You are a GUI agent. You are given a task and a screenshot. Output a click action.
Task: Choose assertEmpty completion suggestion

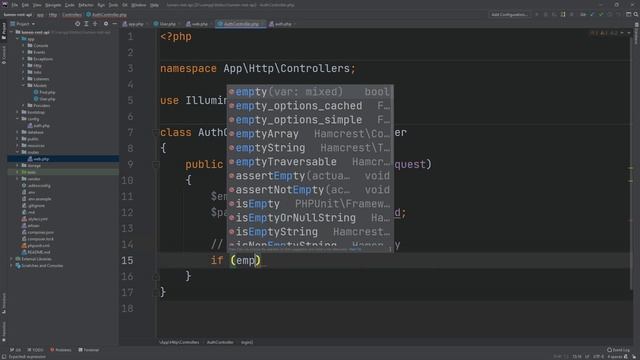(x=310, y=176)
